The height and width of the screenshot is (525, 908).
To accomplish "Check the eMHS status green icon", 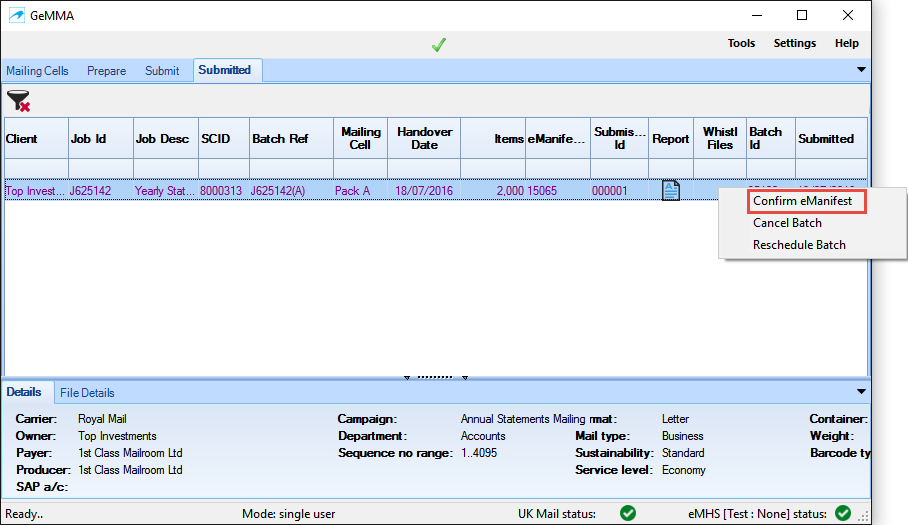I will pyautogui.click(x=843, y=513).
